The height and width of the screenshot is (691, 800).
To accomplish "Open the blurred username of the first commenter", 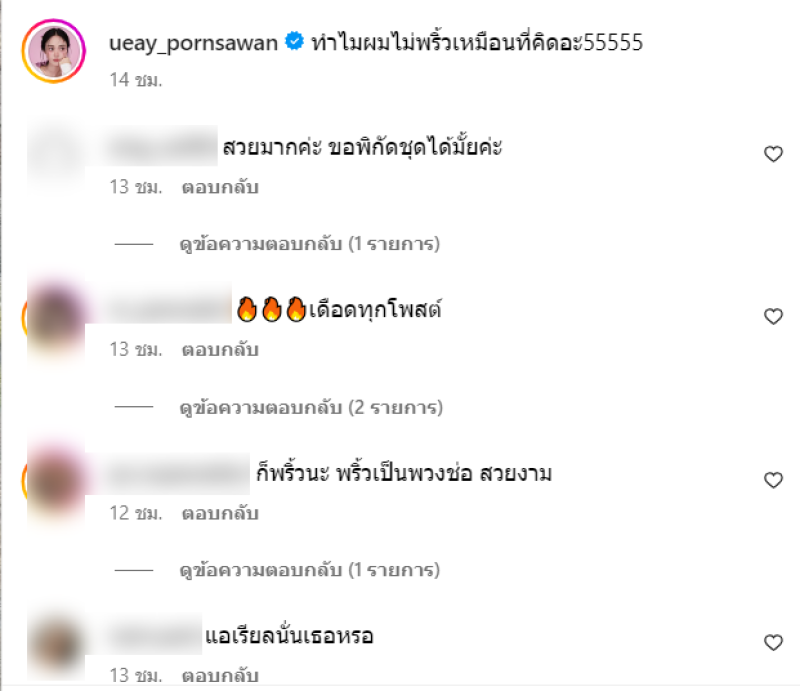I will tap(162, 146).
